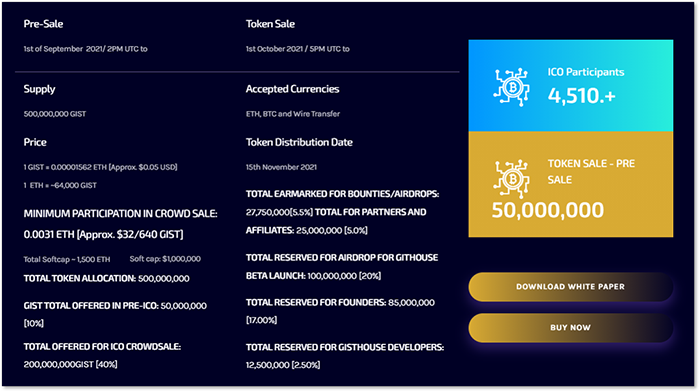
Task: Select the gold Token Sale Pre Sale card
Action: click(571, 184)
